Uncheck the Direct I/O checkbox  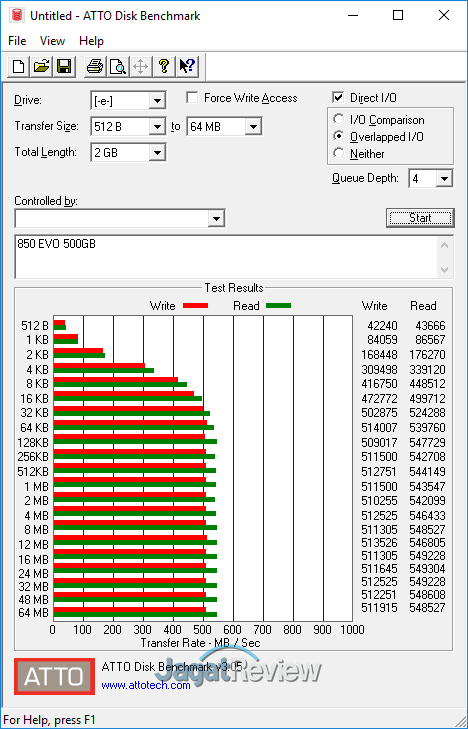(x=338, y=98)
